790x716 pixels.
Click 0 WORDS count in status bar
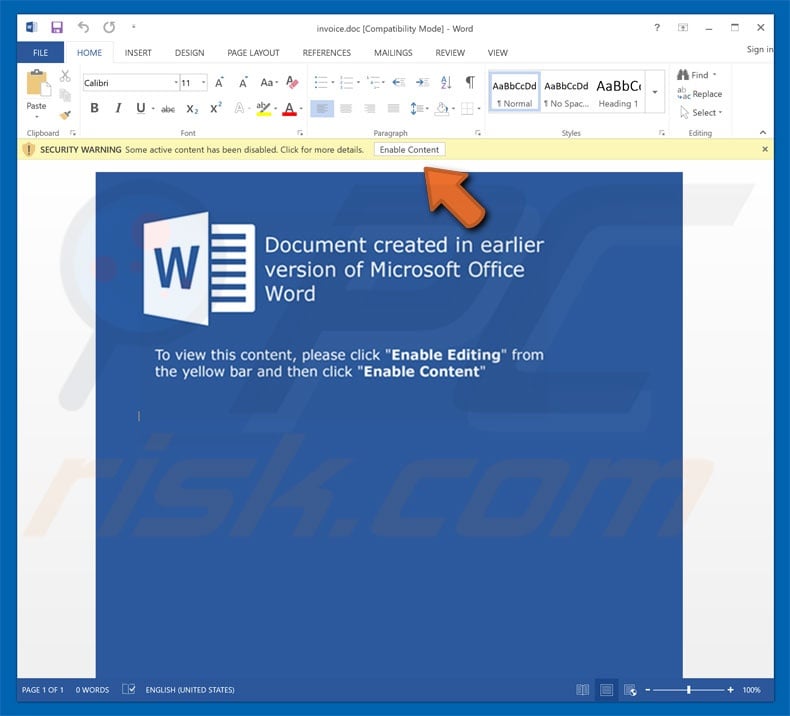[x=92, y=690]
